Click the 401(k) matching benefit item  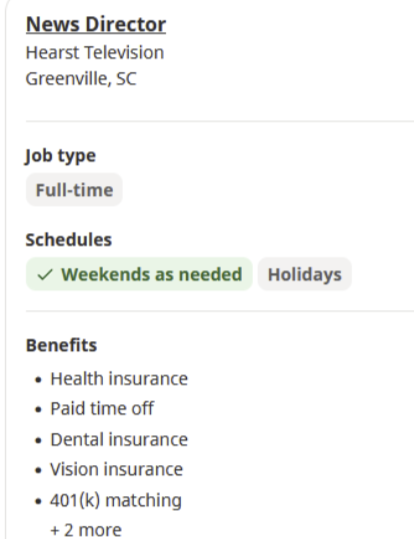[x=116, y=500]
